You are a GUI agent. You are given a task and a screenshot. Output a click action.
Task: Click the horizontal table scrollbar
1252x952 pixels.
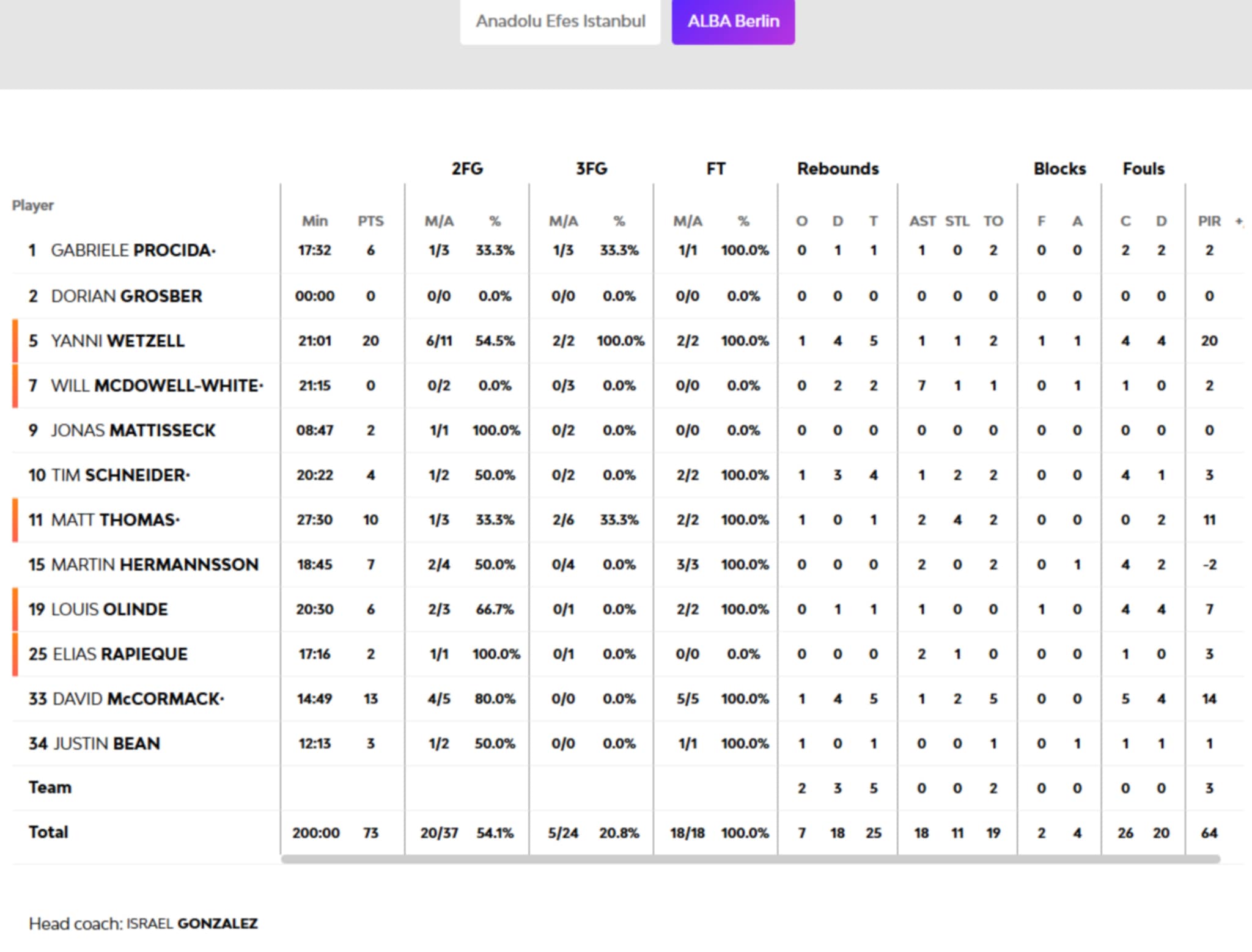[750, 859]
